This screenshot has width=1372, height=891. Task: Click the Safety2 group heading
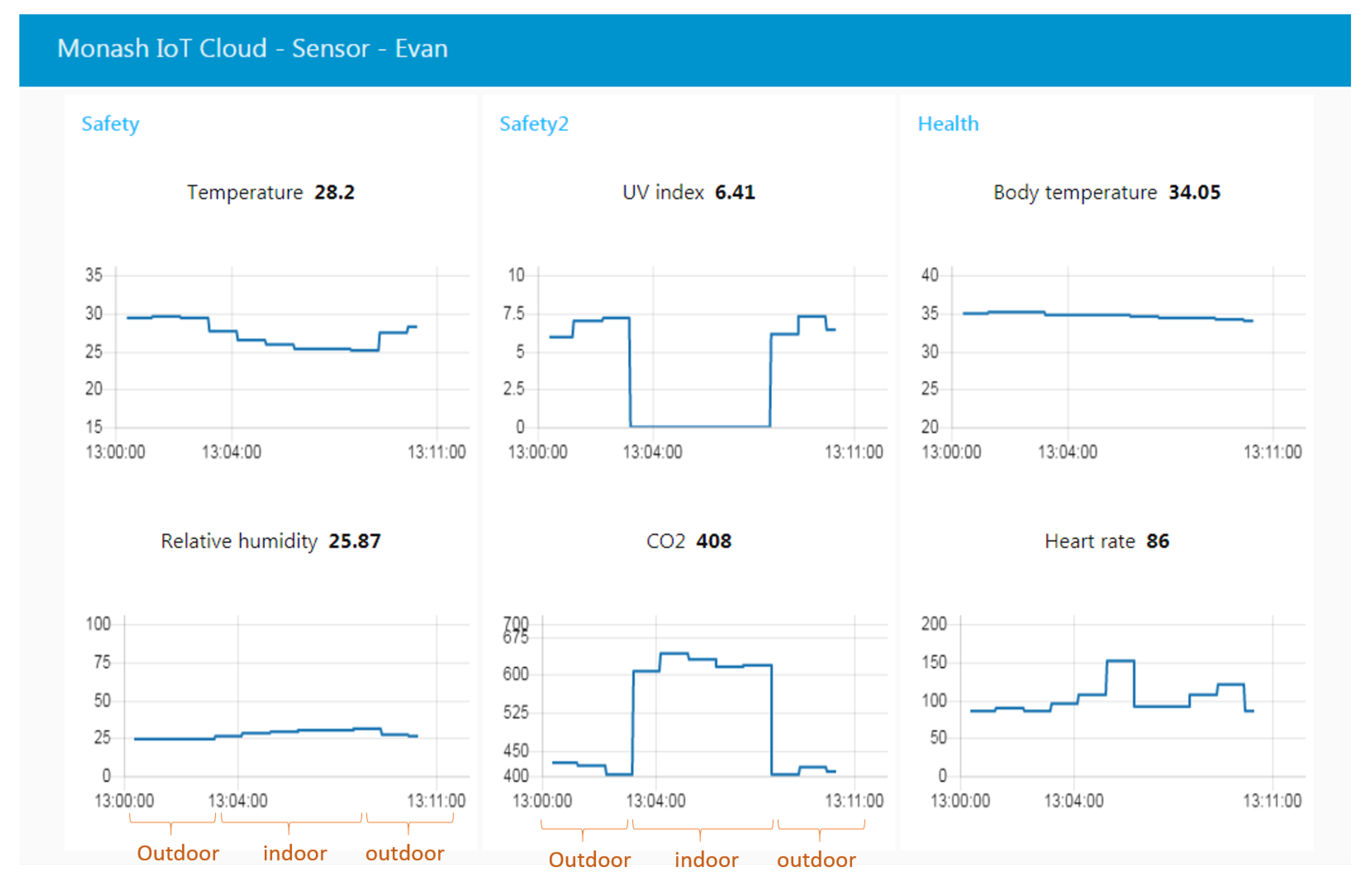point(533,124)
